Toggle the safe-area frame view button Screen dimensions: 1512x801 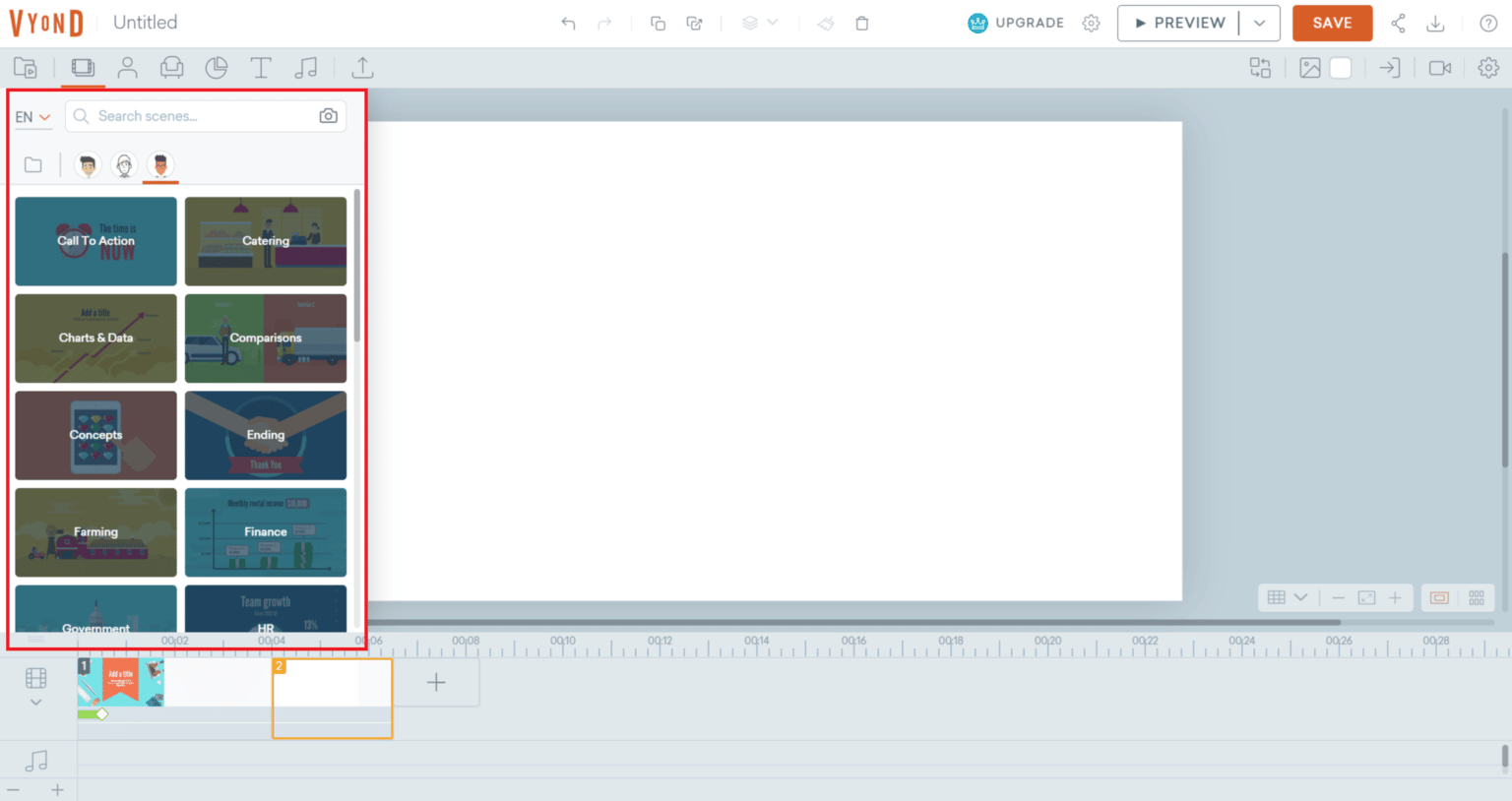[x=1439, y=598]
